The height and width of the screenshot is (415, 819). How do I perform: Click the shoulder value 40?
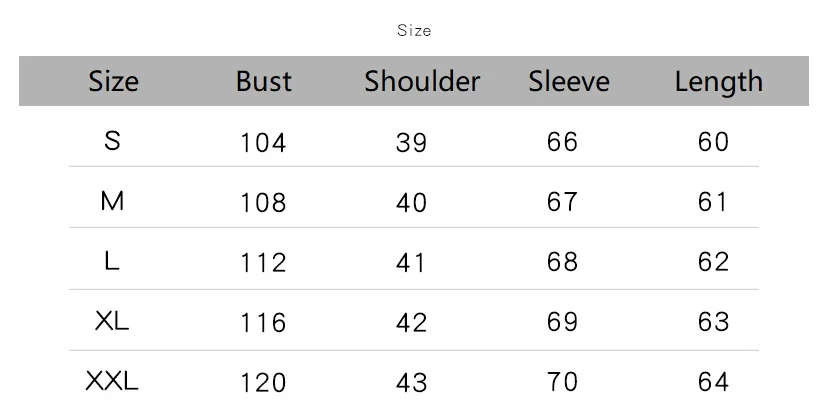(x=411, y=203)
